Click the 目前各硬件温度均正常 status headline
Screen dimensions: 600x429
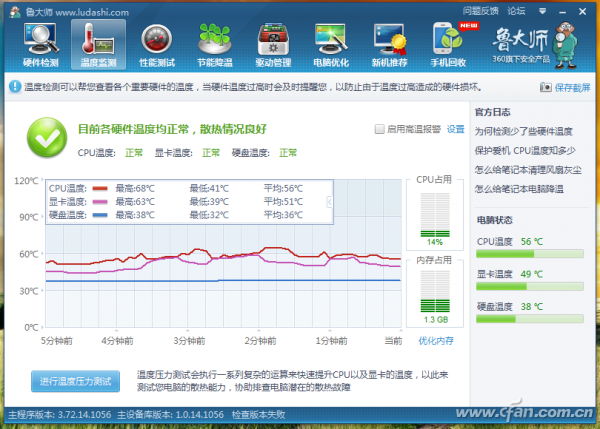172,129
